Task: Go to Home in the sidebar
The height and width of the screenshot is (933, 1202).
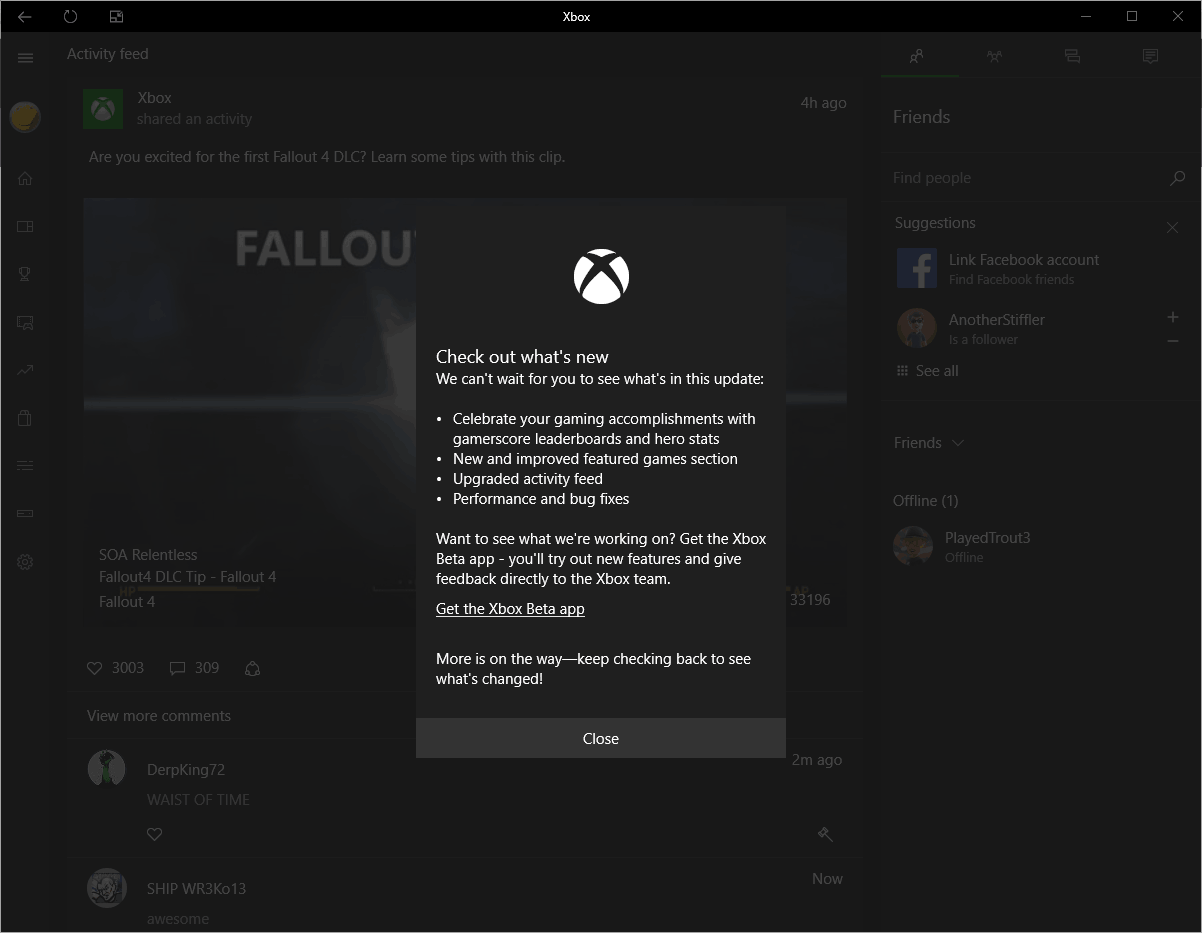Action: tap(25, 178)
